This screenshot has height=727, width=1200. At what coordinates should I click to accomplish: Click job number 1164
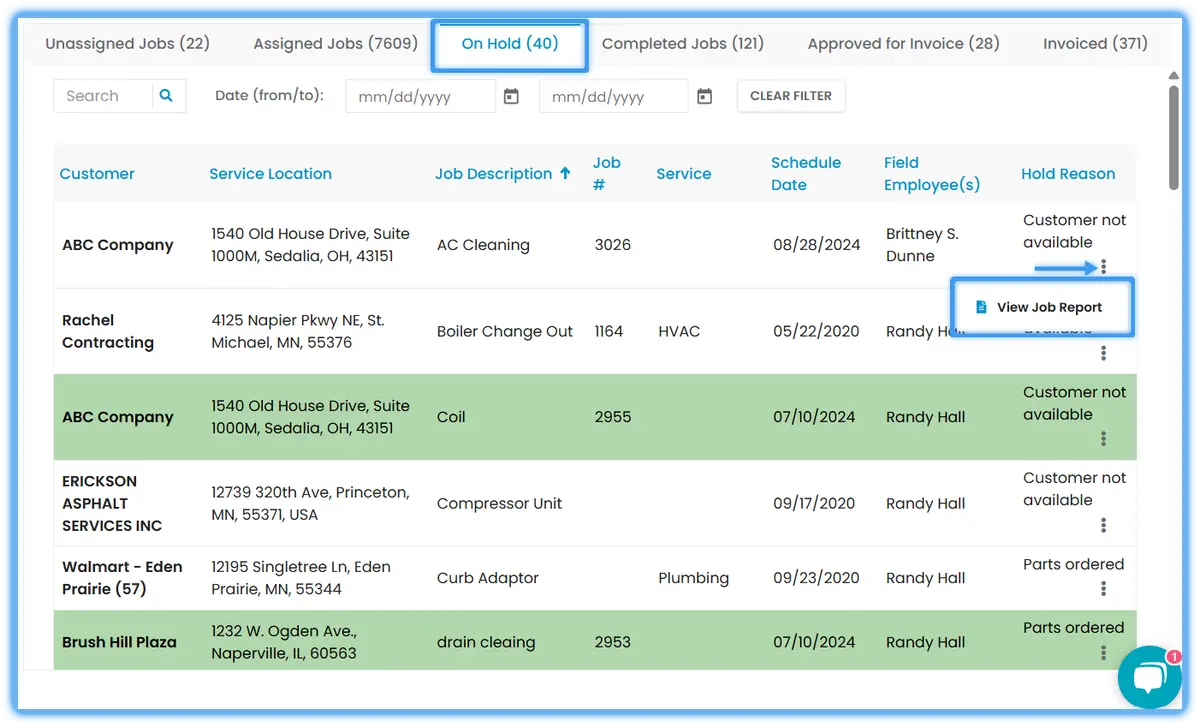tap(609, 331)
